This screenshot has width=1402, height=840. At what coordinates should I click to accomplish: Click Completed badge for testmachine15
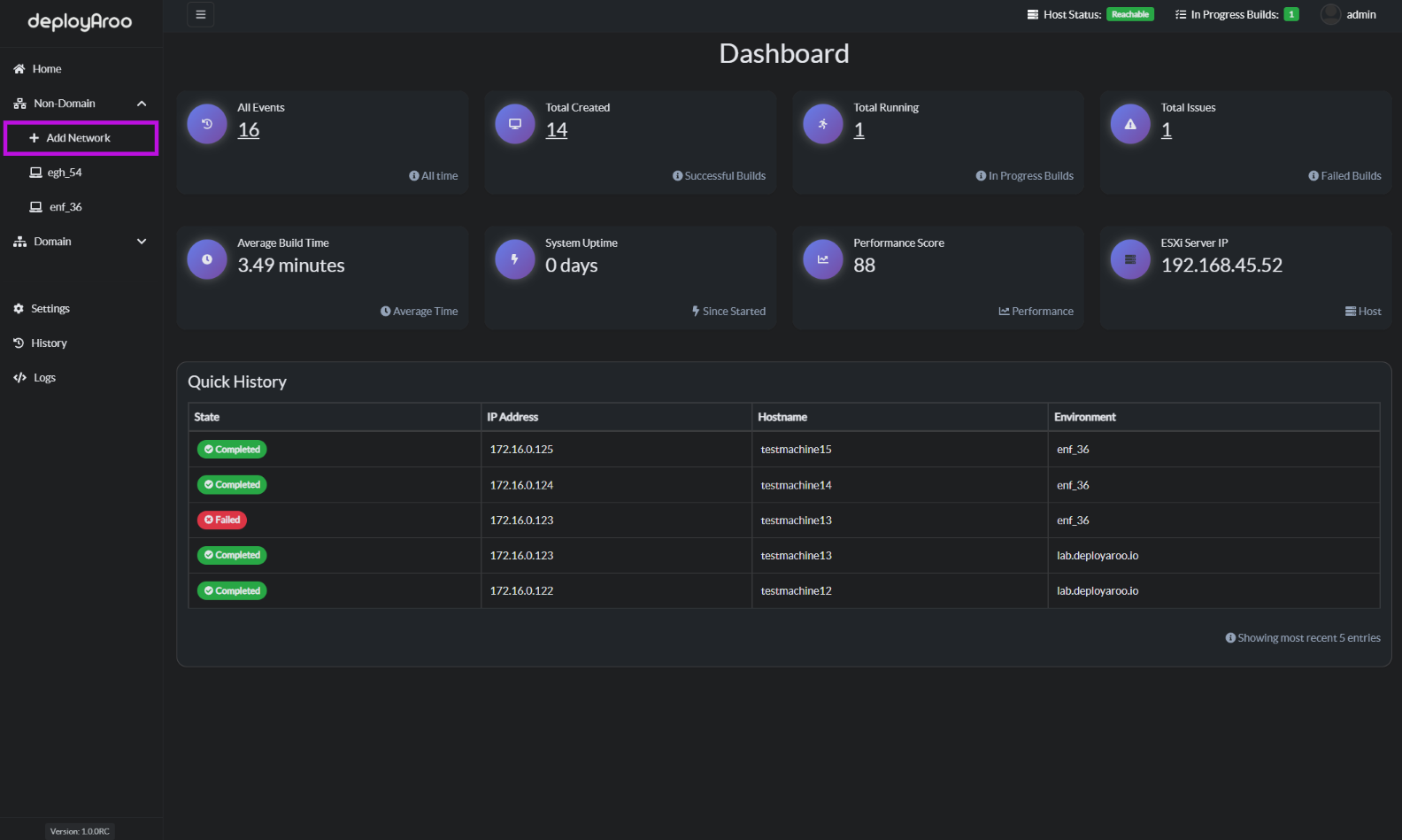232,450
